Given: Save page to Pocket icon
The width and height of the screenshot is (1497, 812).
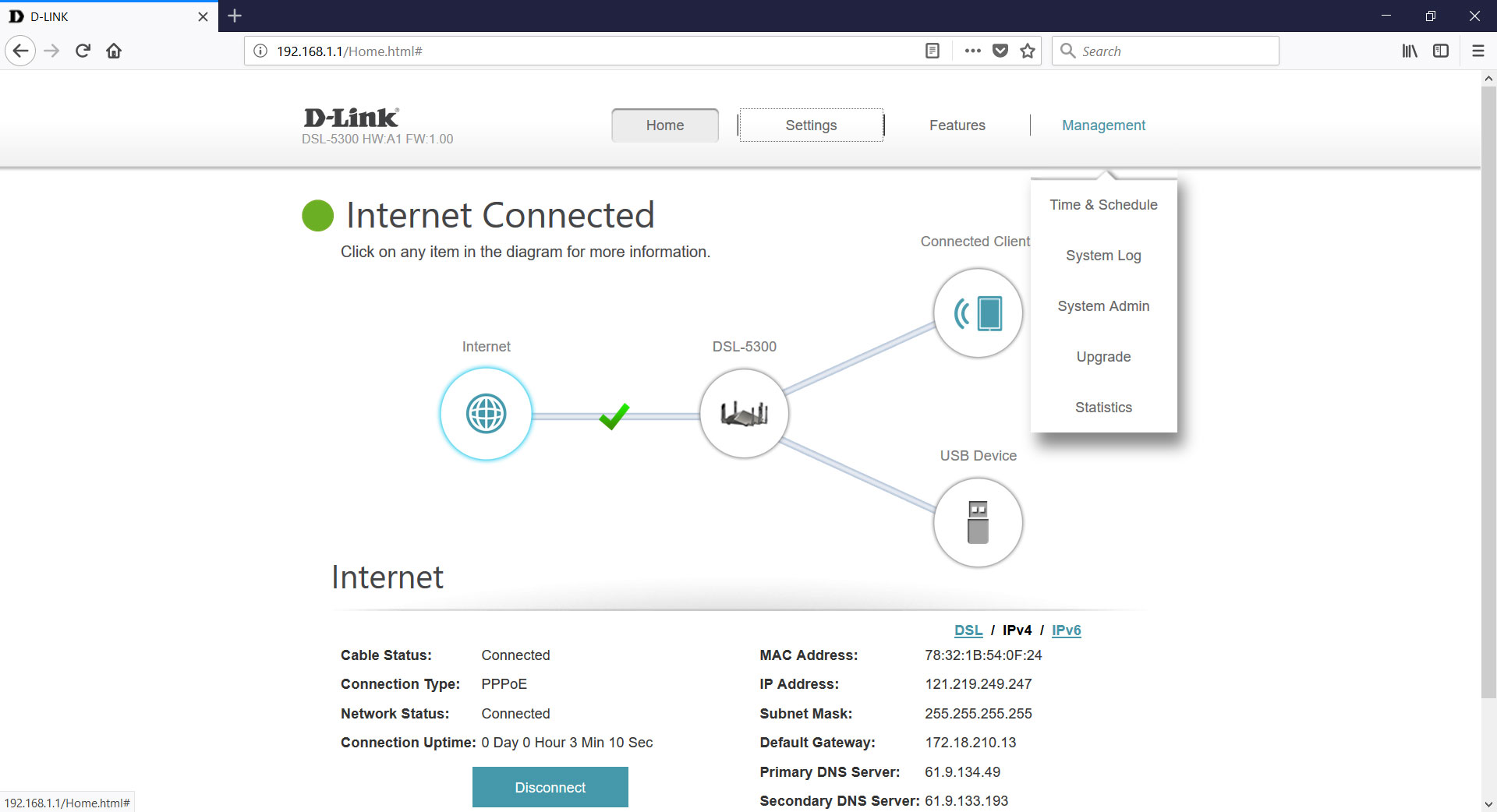Looking at the screenshot, I should click(1000, 51).
